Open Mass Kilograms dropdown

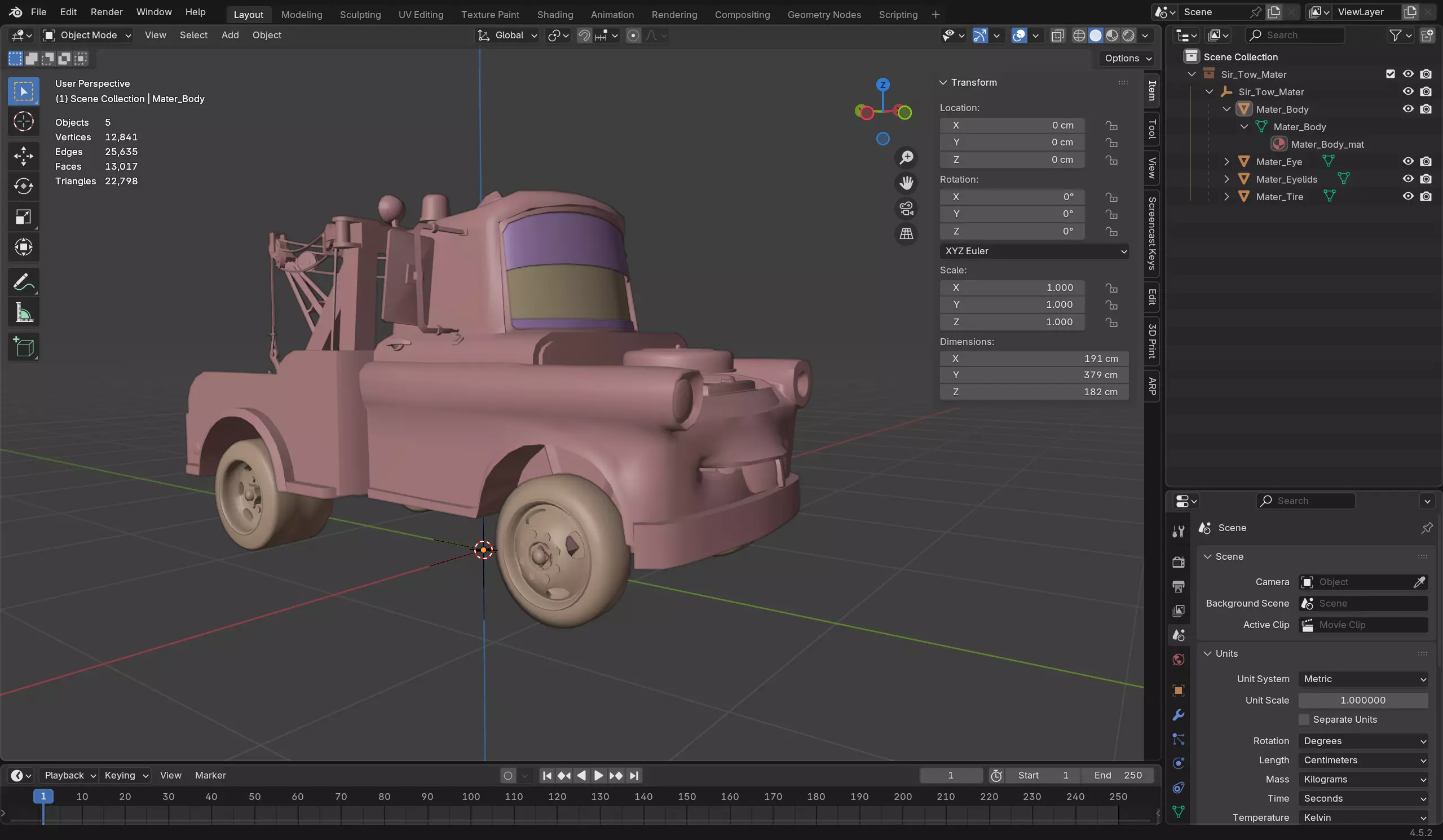tap(1363, 779)
